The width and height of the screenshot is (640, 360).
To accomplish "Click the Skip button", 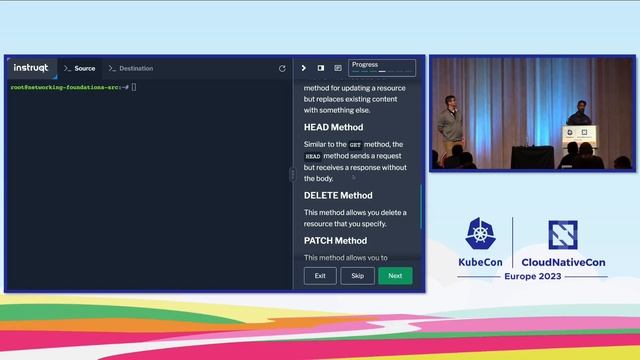I will pos(358,276).
